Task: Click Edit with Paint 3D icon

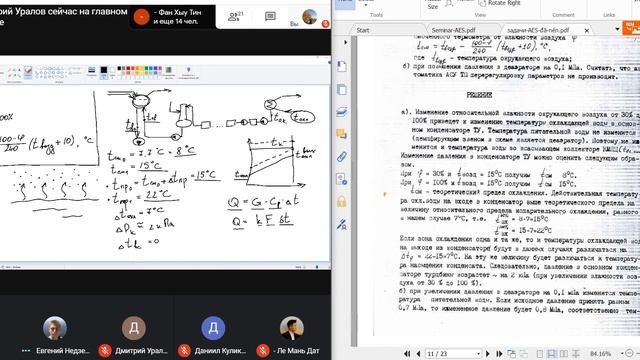Action: 188,72
